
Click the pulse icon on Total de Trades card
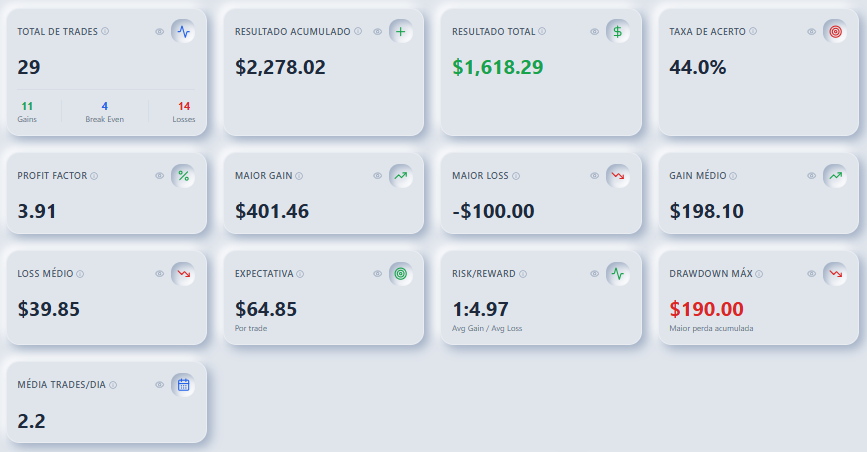click(183, 32)
